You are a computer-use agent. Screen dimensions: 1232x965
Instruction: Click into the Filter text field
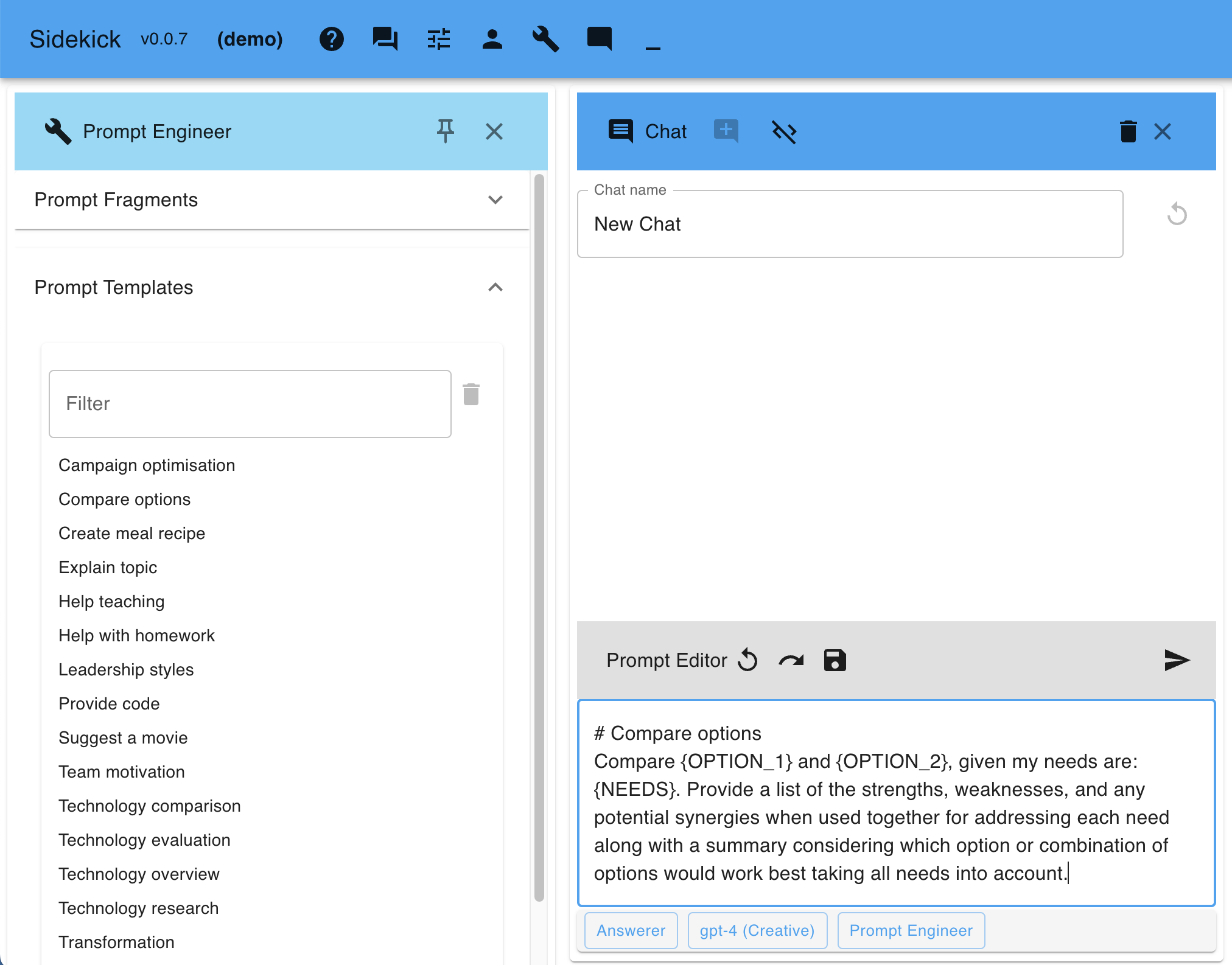[x=250, y=404]
